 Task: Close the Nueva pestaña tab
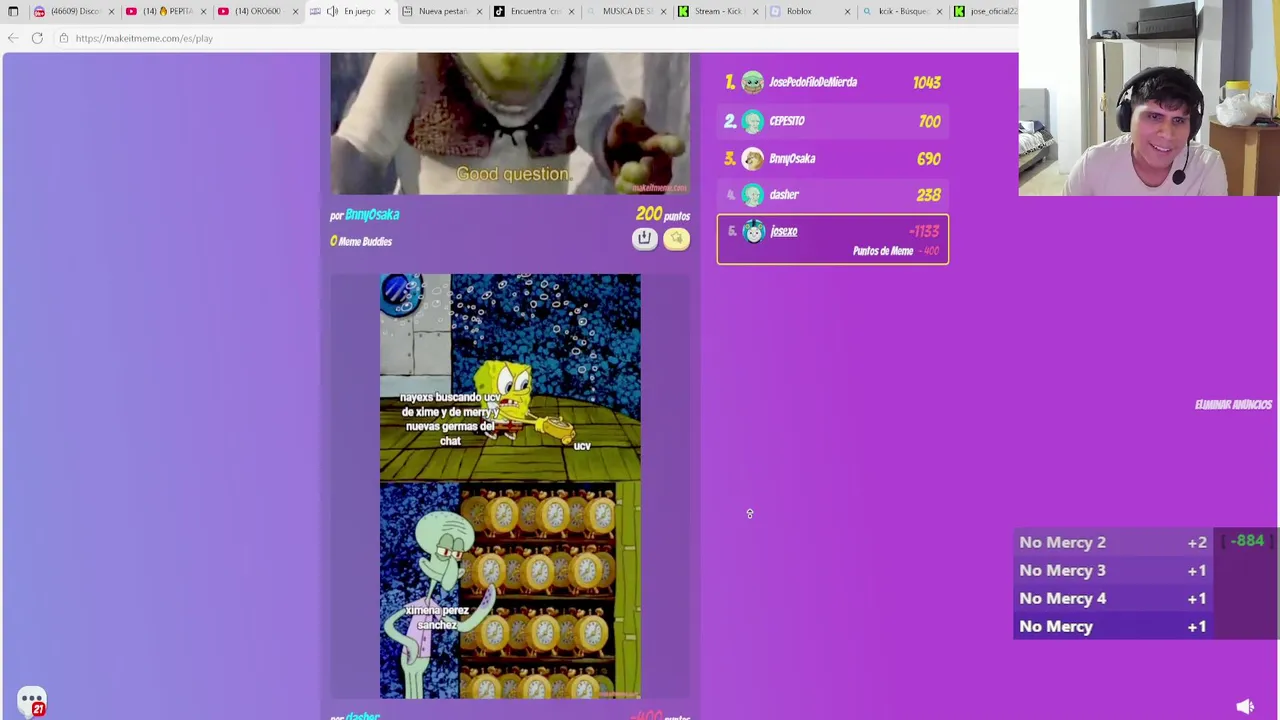(x=479, y=11)
